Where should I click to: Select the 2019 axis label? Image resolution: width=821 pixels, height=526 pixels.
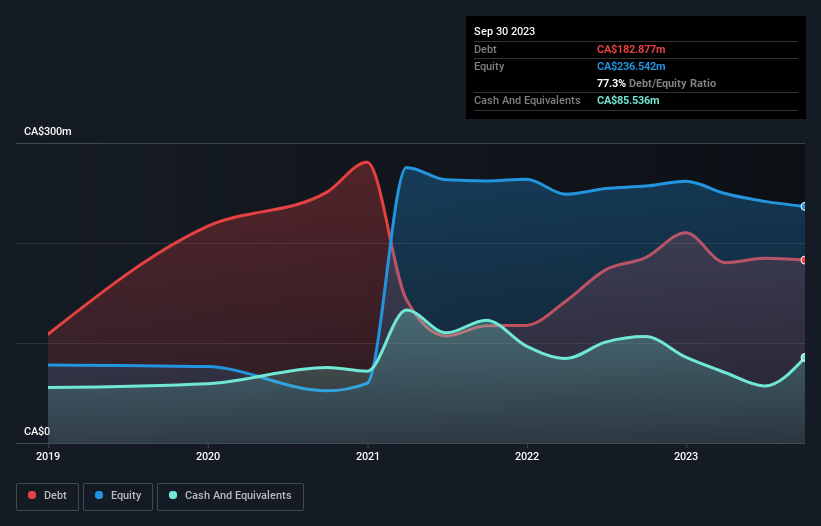tap(48, 456)
